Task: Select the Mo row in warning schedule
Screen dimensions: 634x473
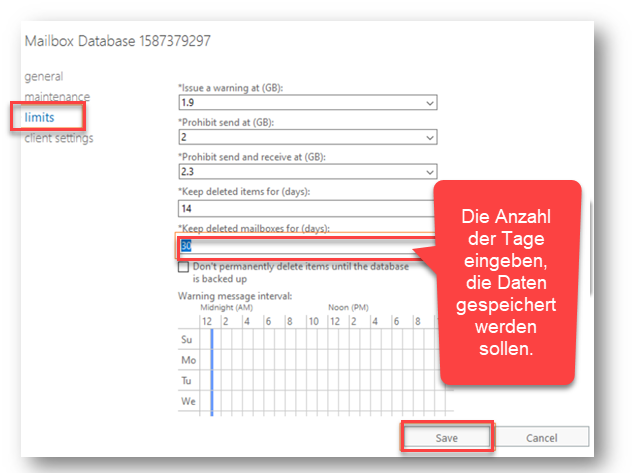Action: click(x=188, y=360)
